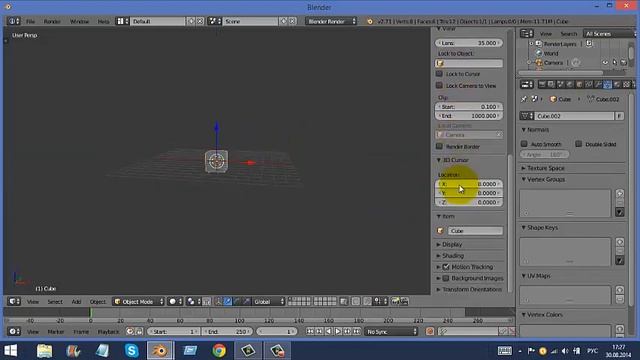Select the scale manipulator icon

pos(246,302)
